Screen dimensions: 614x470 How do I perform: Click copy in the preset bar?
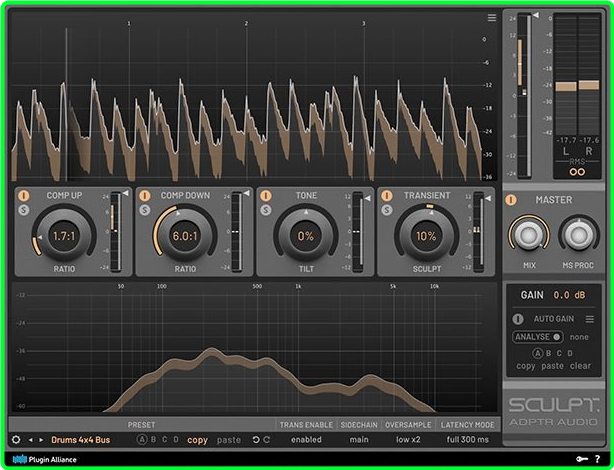click(197, 440)
